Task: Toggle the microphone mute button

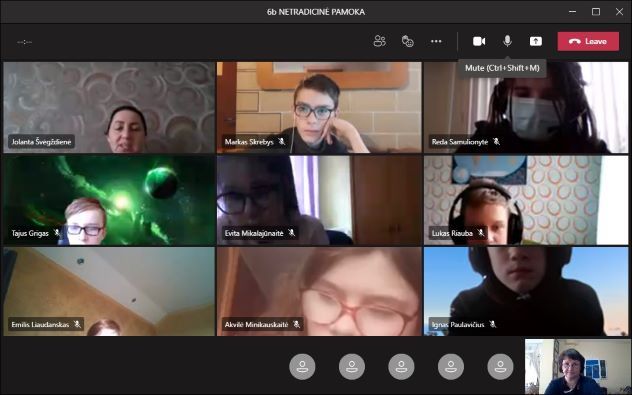Action: (x=507, y=41)
